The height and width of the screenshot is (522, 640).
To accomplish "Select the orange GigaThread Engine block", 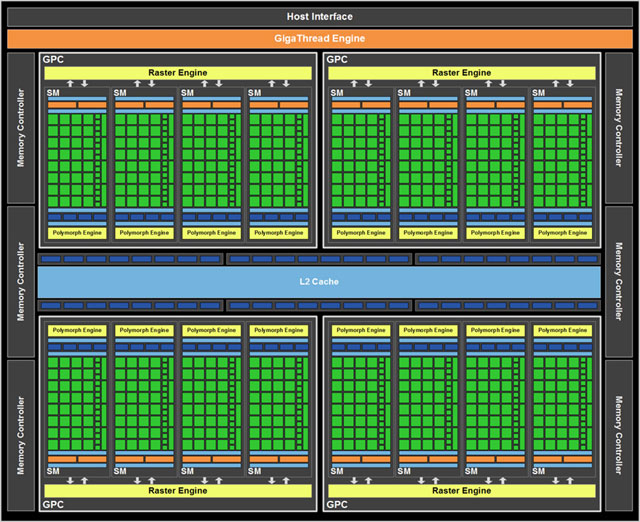I will click(x=320, y=38).
